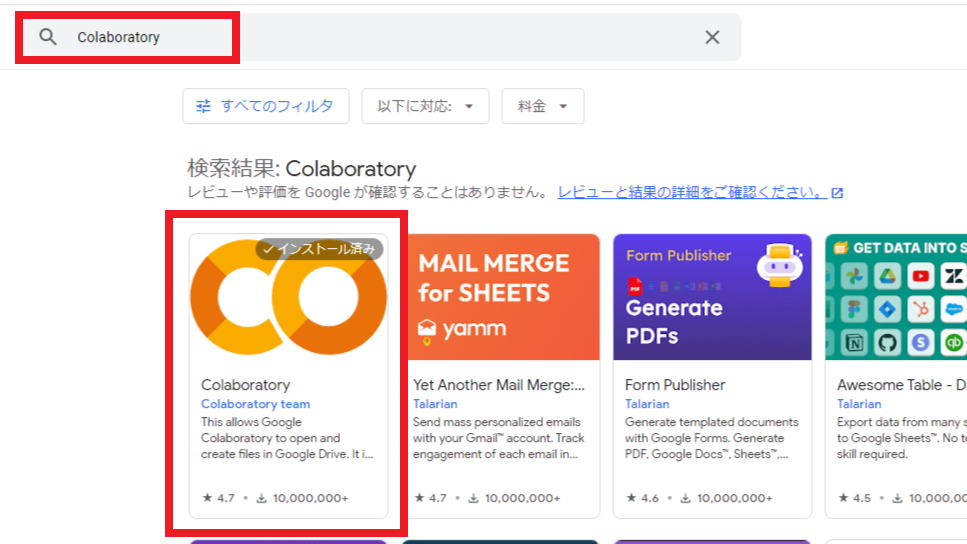Viewport: 967px width, 544px height.
Task: Open Yet Another Mail Merge app title
Action: [499, 385]
